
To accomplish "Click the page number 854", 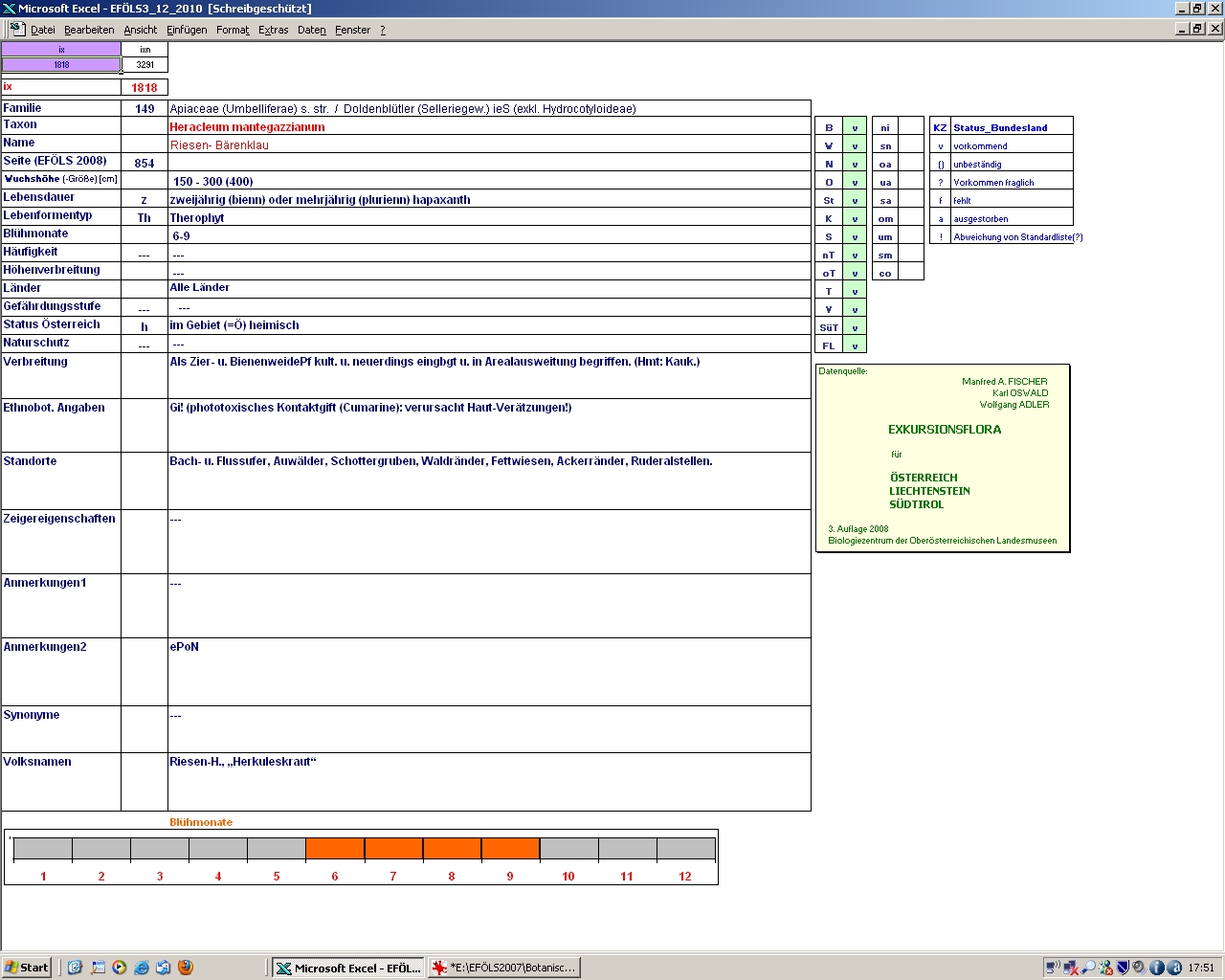I will click(145, 163).
